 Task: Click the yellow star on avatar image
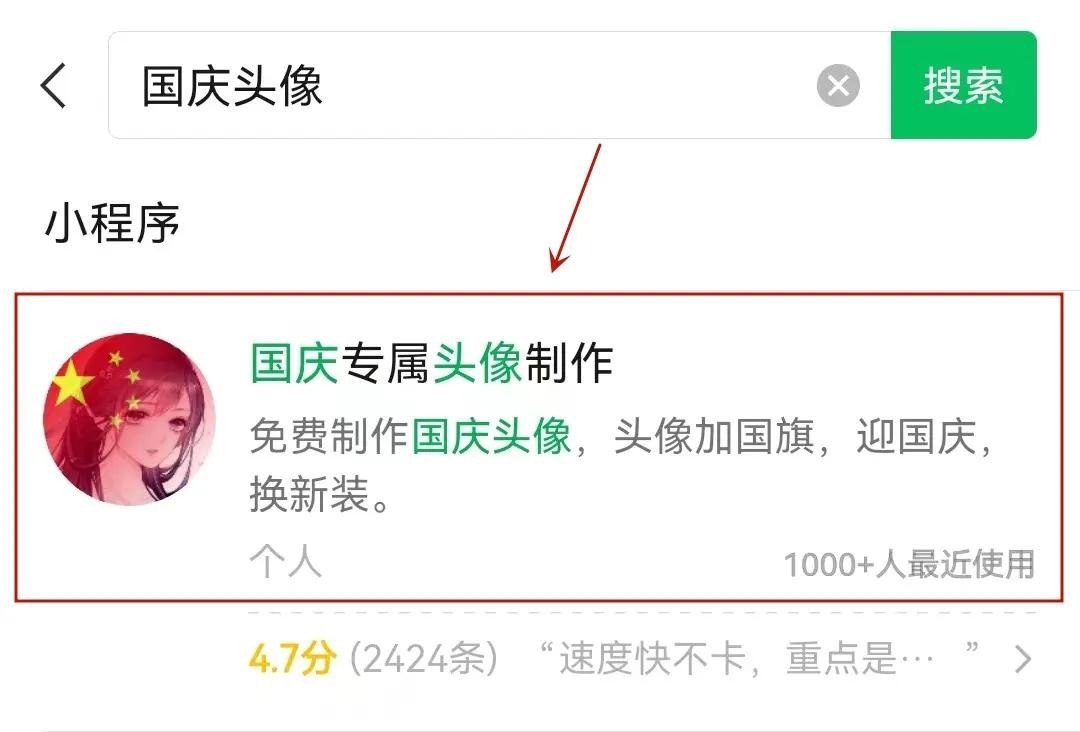[72, 381]
